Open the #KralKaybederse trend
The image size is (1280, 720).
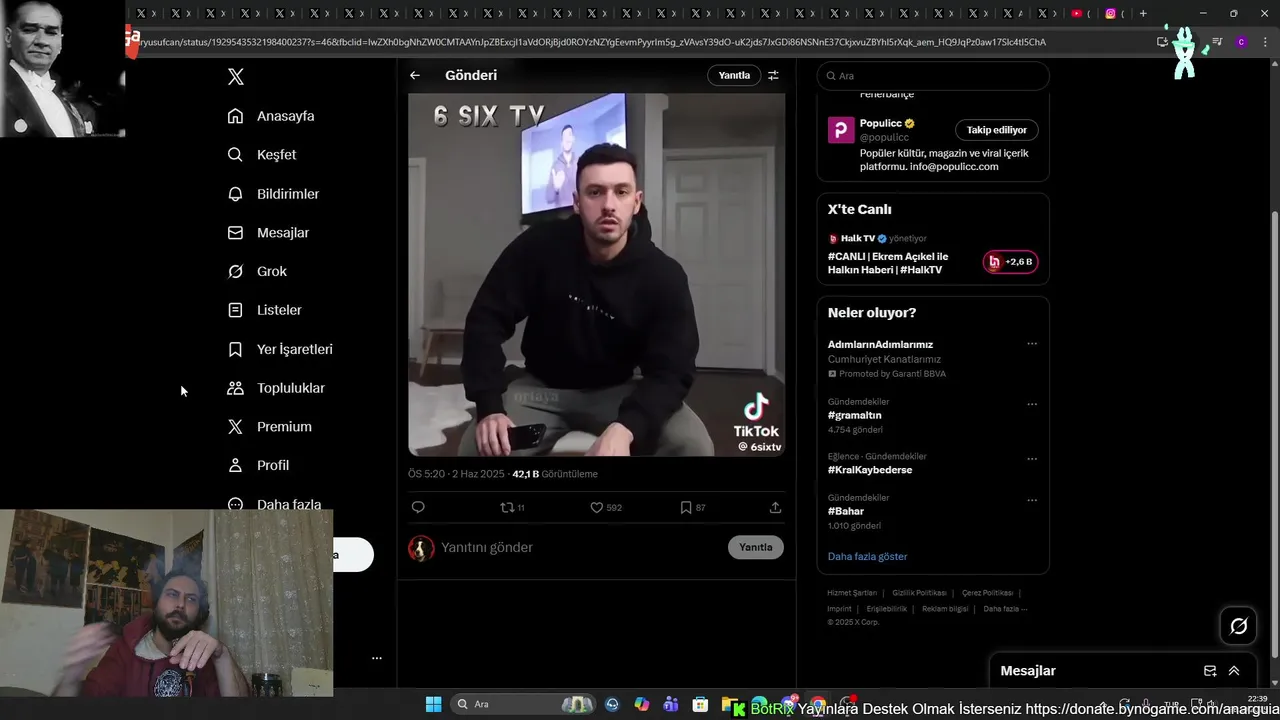coord(870,470)
